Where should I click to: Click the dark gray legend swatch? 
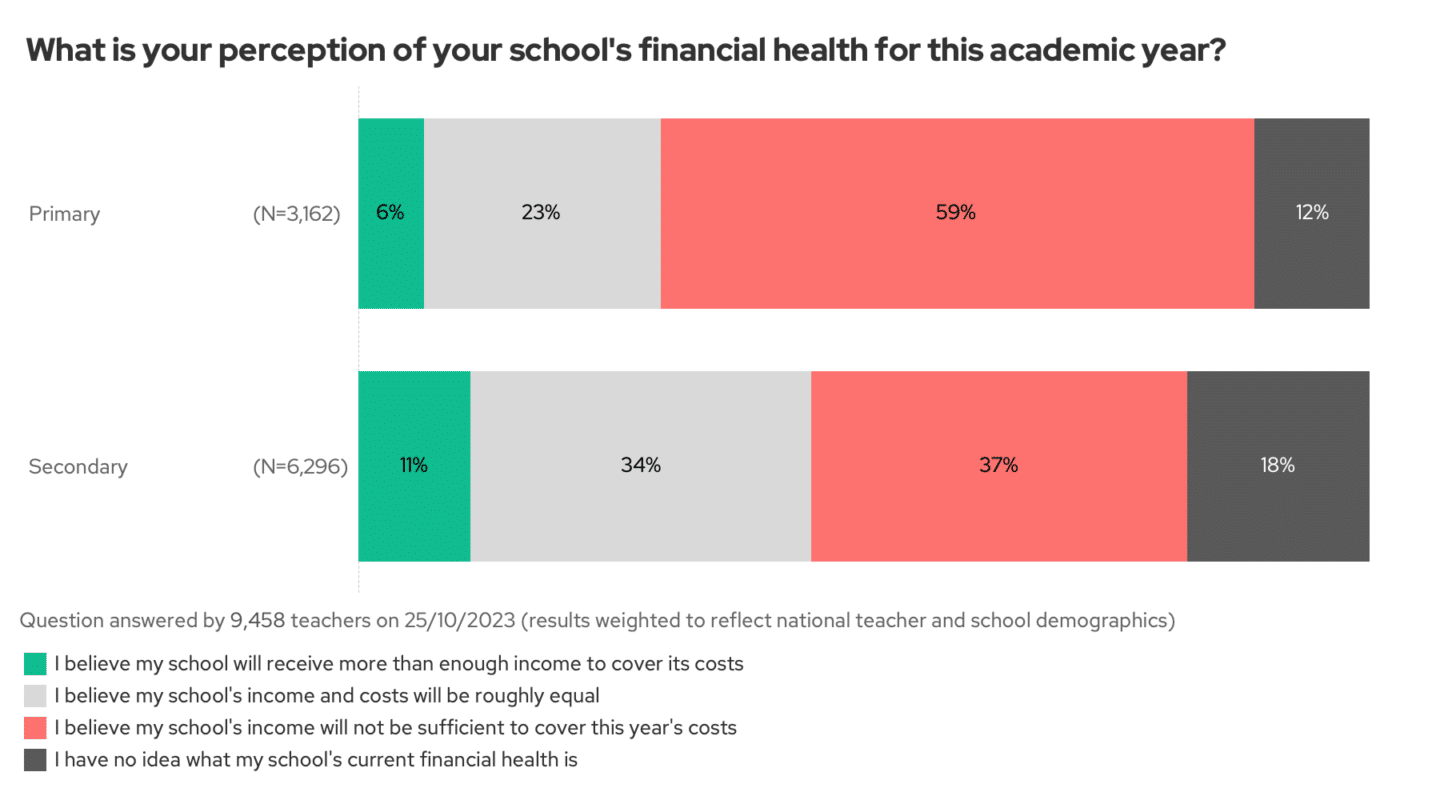pyautogui.click(x=35, y=759)
